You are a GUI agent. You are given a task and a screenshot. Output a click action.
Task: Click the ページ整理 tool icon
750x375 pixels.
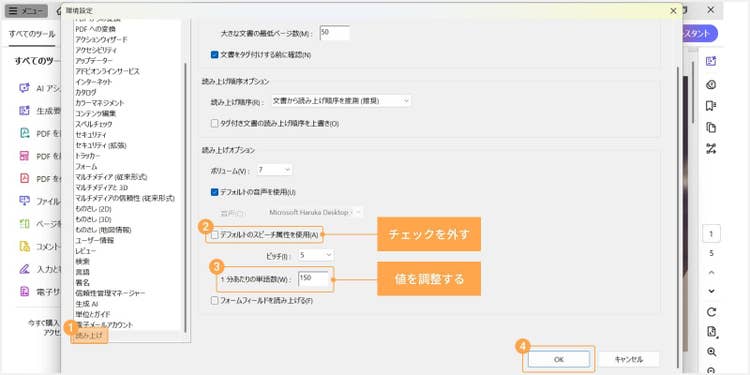click(x=24, y=223)
